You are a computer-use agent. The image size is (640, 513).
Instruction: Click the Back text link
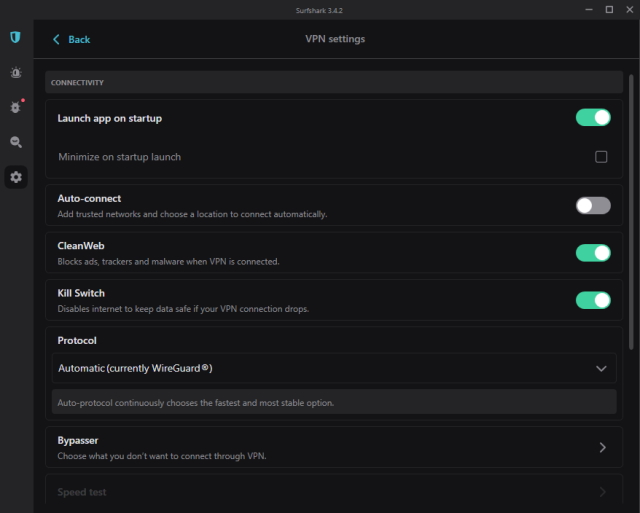79,39
